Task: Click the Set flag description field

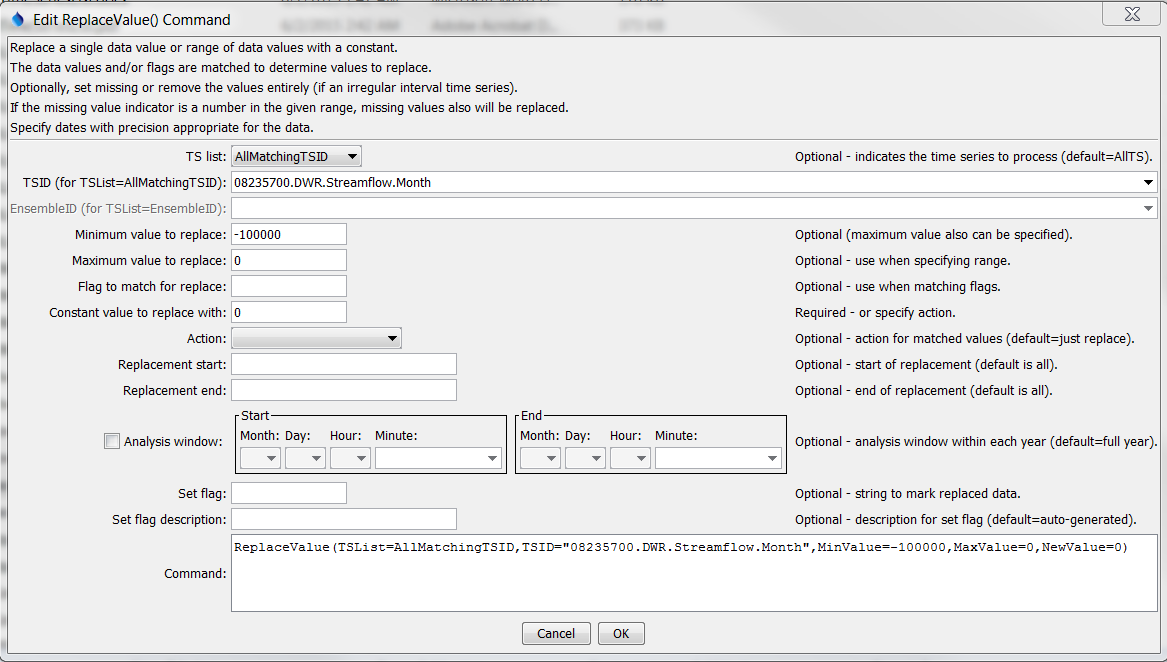Action: coord(344,519)
